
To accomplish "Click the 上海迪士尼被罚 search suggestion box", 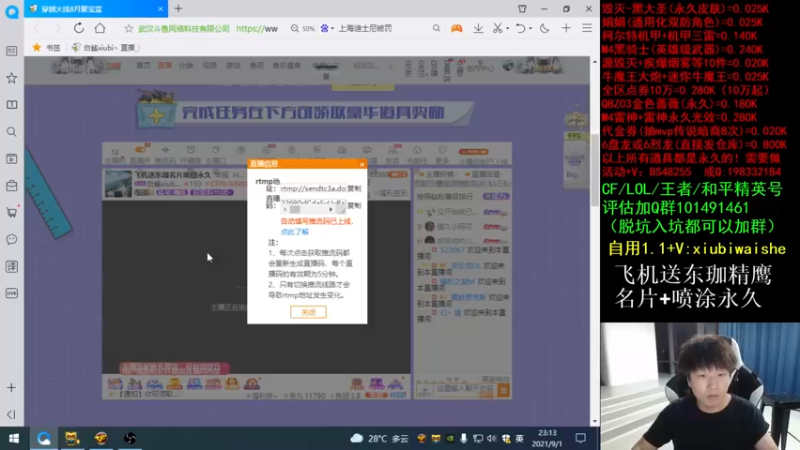I will point(365,29).
